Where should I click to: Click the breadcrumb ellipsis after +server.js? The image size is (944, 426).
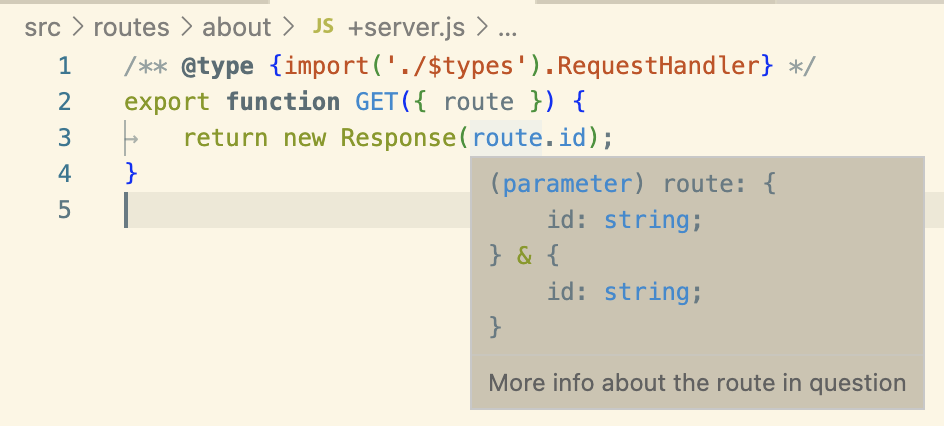coord(508,30)
